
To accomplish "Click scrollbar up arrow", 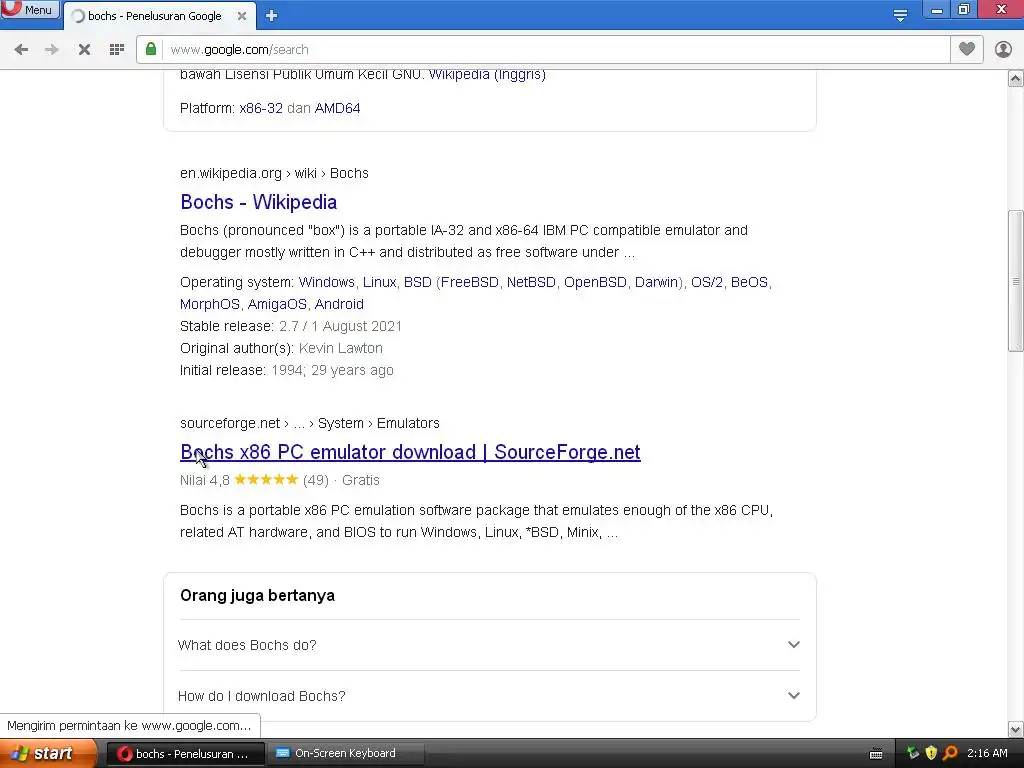I will [1016, 79].
